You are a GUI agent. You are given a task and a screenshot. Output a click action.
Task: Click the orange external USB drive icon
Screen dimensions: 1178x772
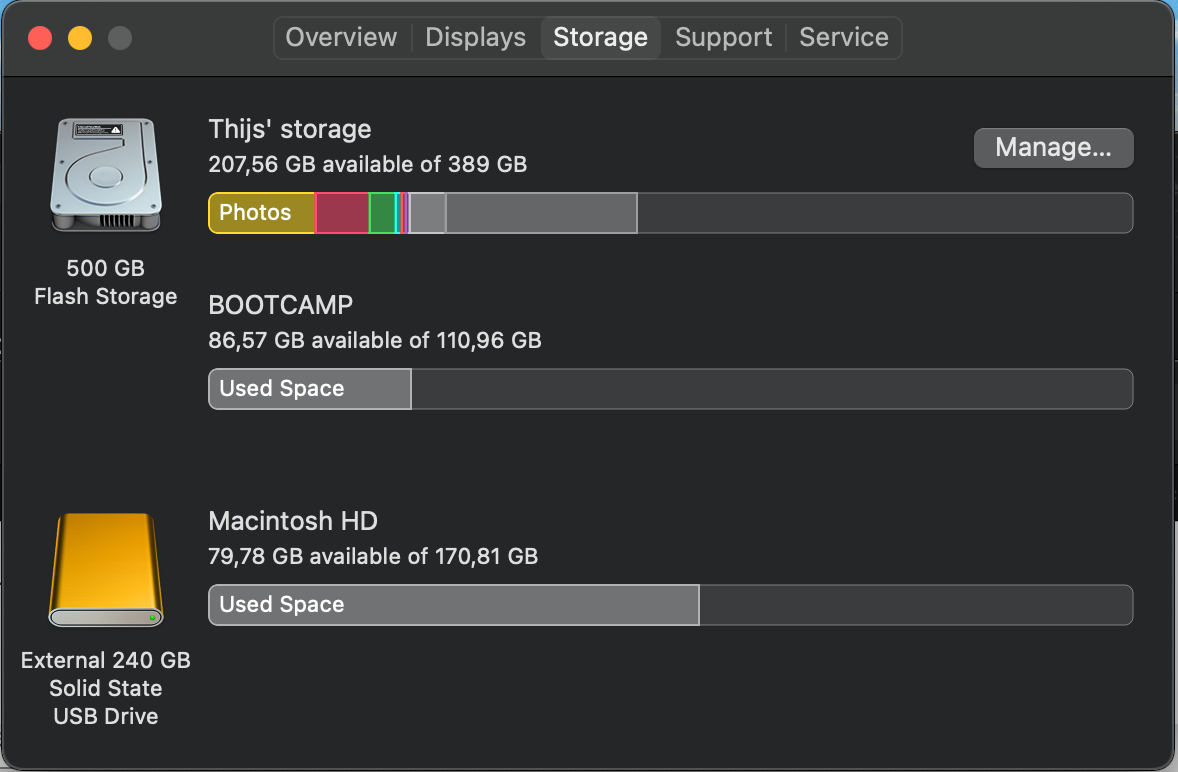[x=105, y=570]
